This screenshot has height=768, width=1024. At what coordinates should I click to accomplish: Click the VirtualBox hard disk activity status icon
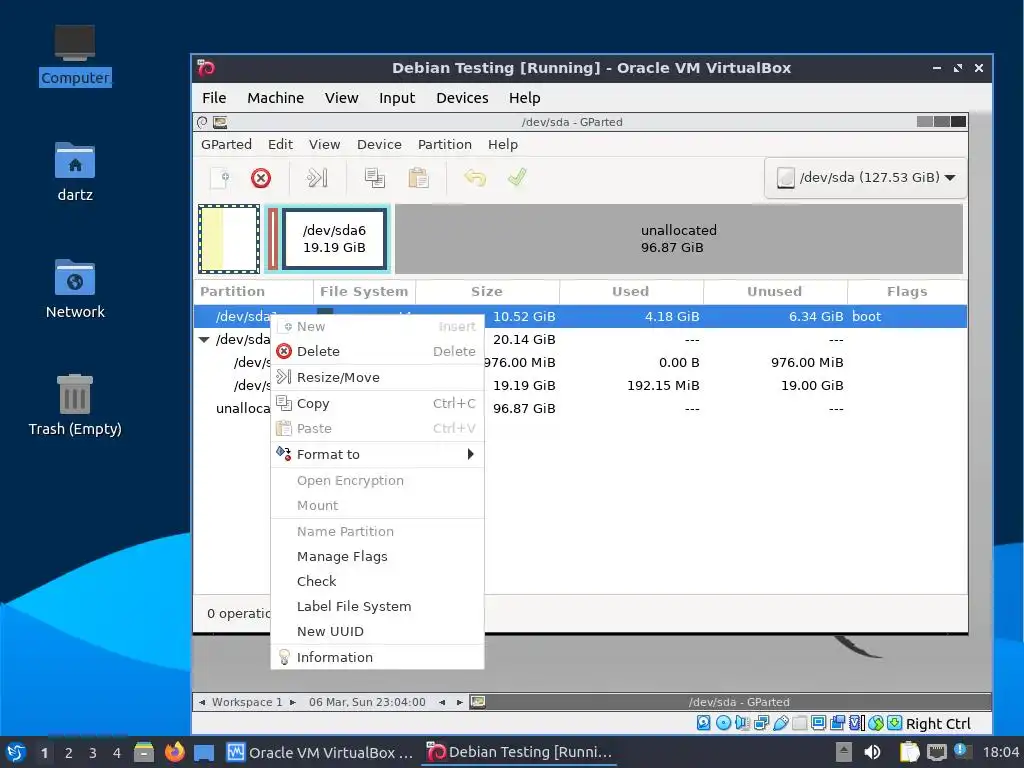[x=703, y=723]
